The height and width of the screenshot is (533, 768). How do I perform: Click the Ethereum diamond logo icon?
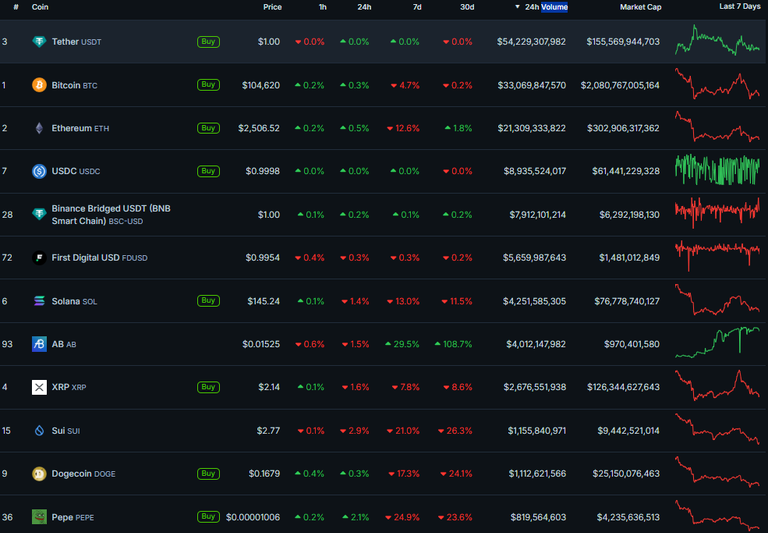click(39, 128)
